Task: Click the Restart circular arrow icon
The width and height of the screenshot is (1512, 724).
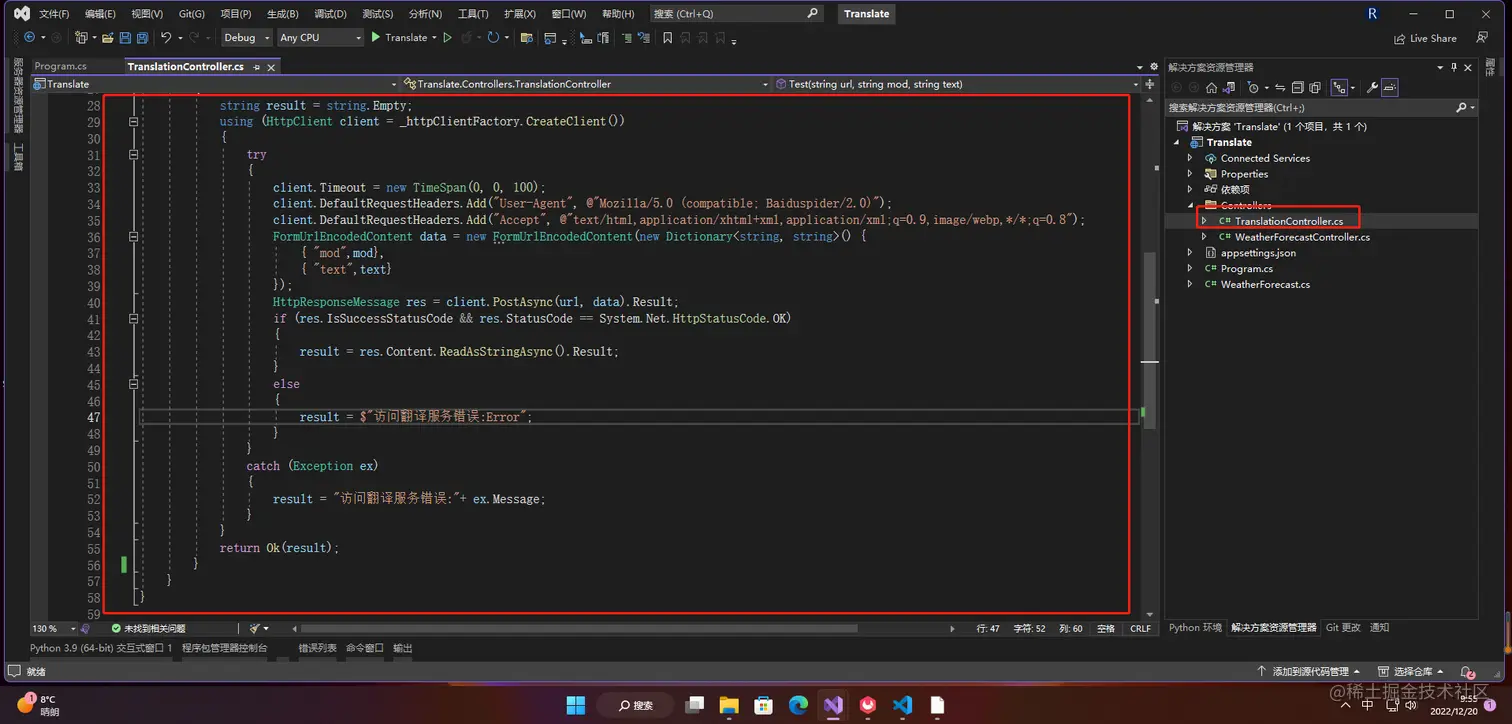Action: (493, 37)
